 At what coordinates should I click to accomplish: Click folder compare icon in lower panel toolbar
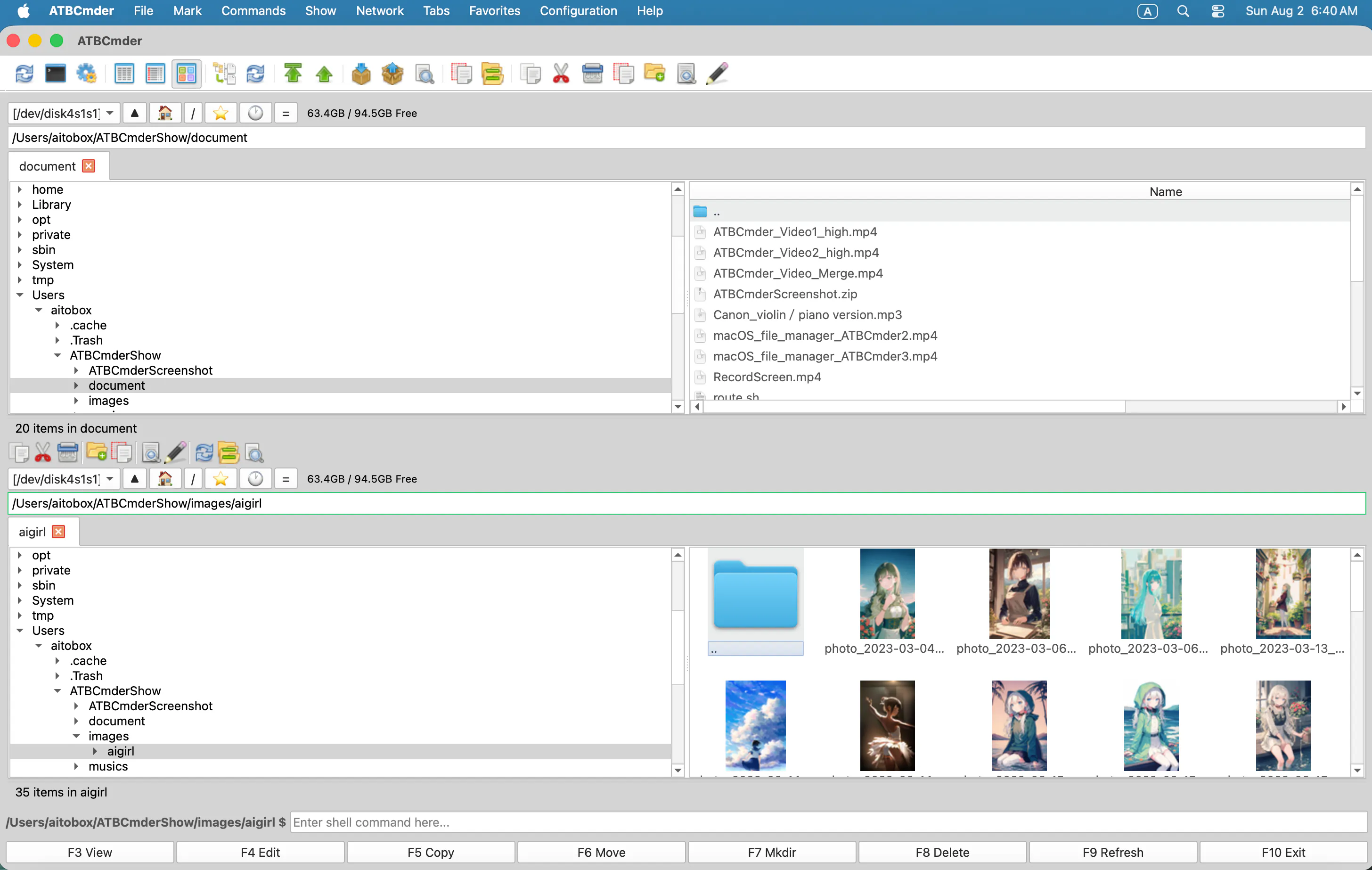pyautogui.click(x=229, y=453)
